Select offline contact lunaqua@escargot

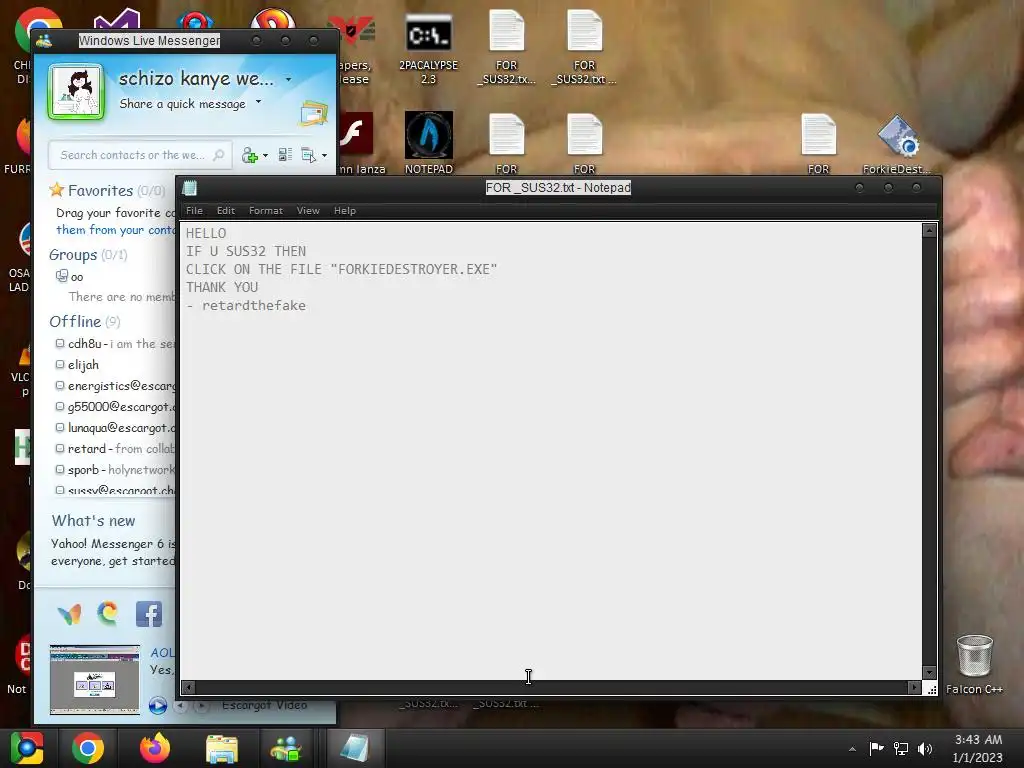(x=115, y=428)
